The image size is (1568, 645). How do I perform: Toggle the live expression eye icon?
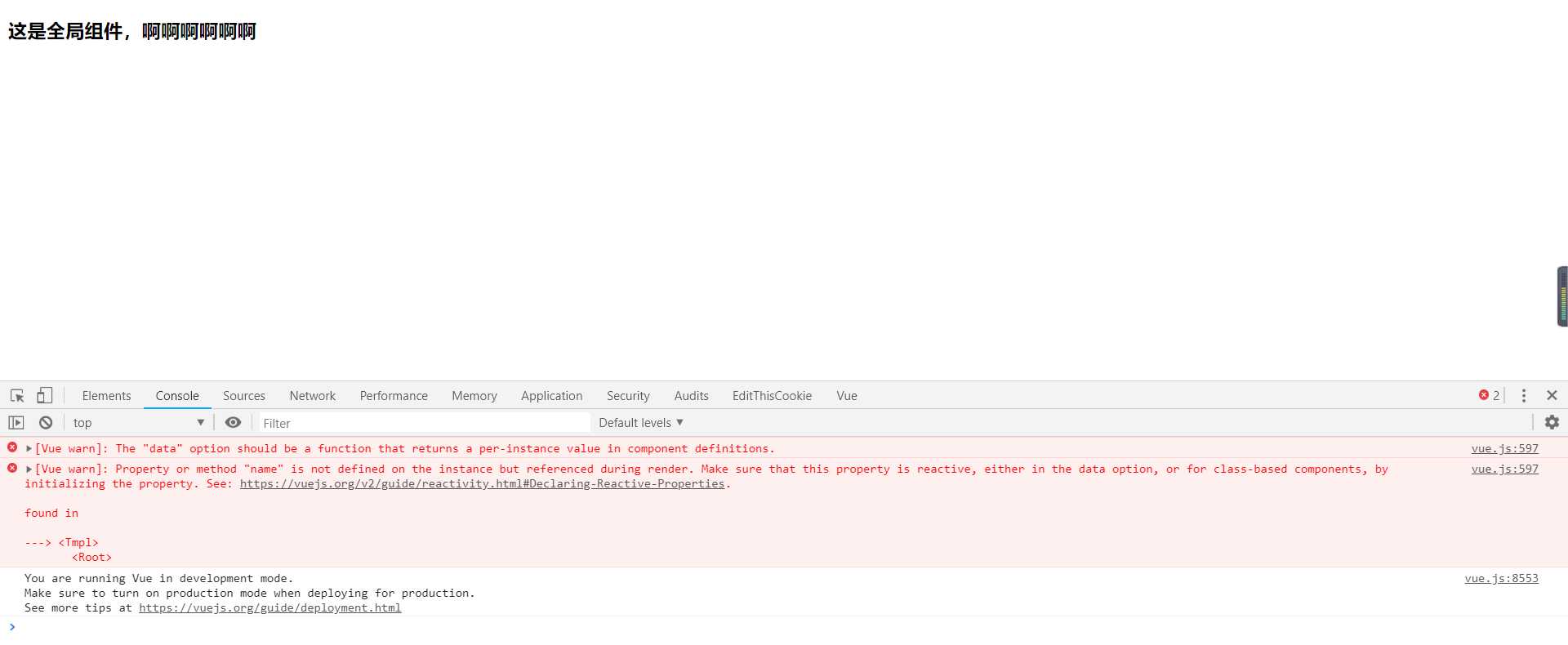click(233, 423)
